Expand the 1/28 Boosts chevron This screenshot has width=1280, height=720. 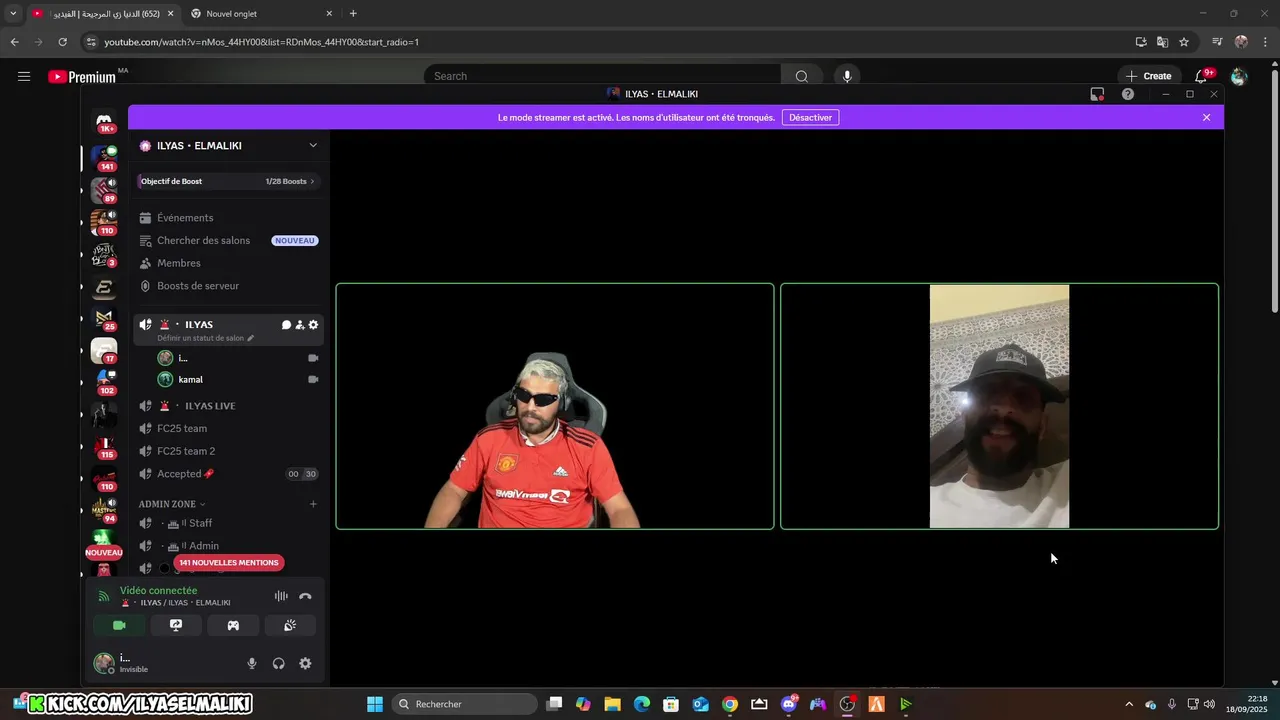[x=312, y=181]
